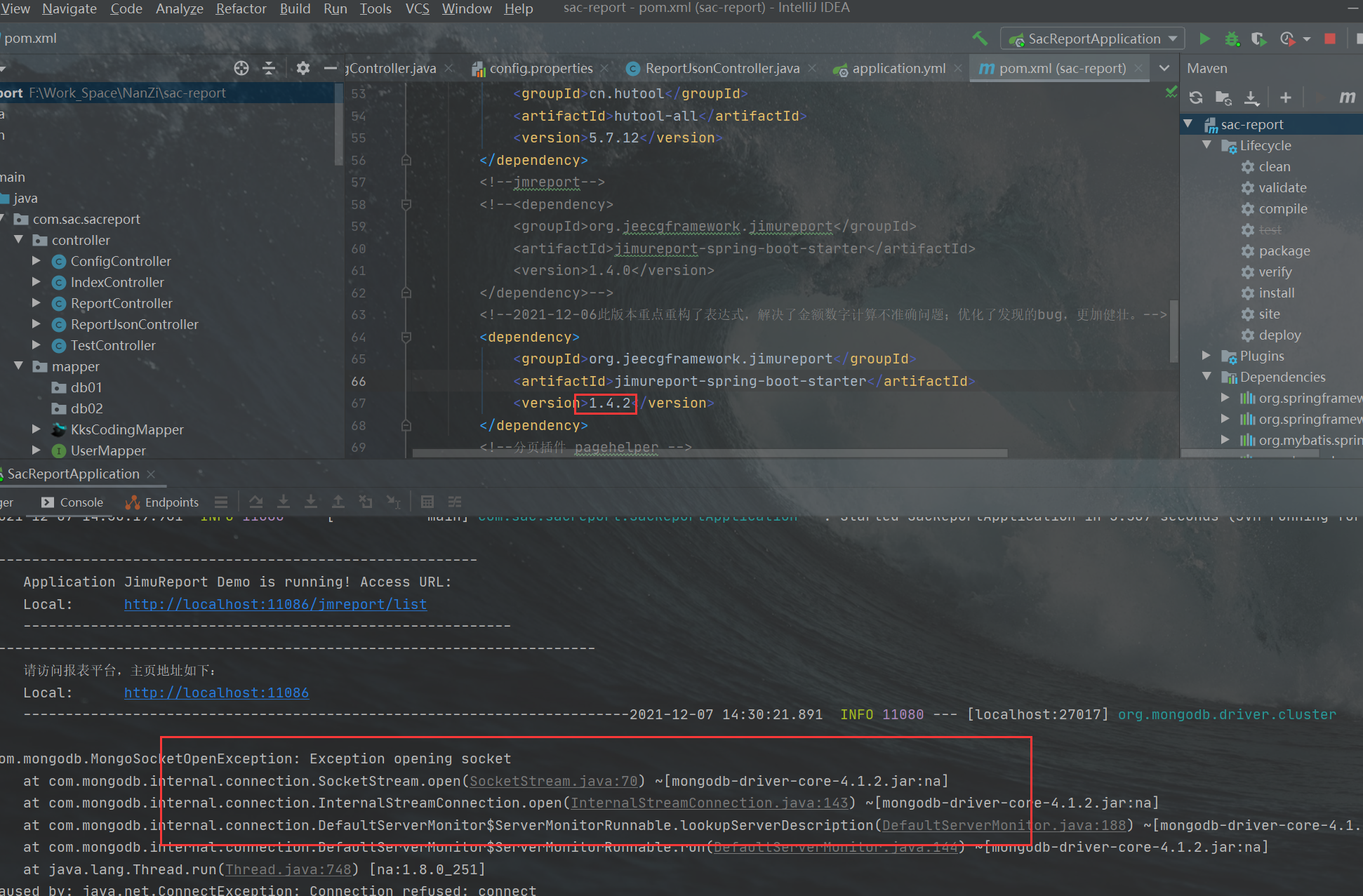1363x896 pixels.
Task: Select the Maven deploy lifecycle goal
Action: tap(1279, 335)
